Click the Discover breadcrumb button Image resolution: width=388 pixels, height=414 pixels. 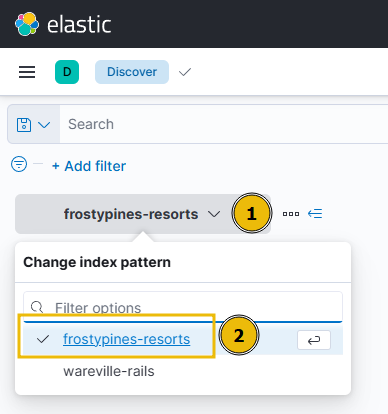point(132,72)
